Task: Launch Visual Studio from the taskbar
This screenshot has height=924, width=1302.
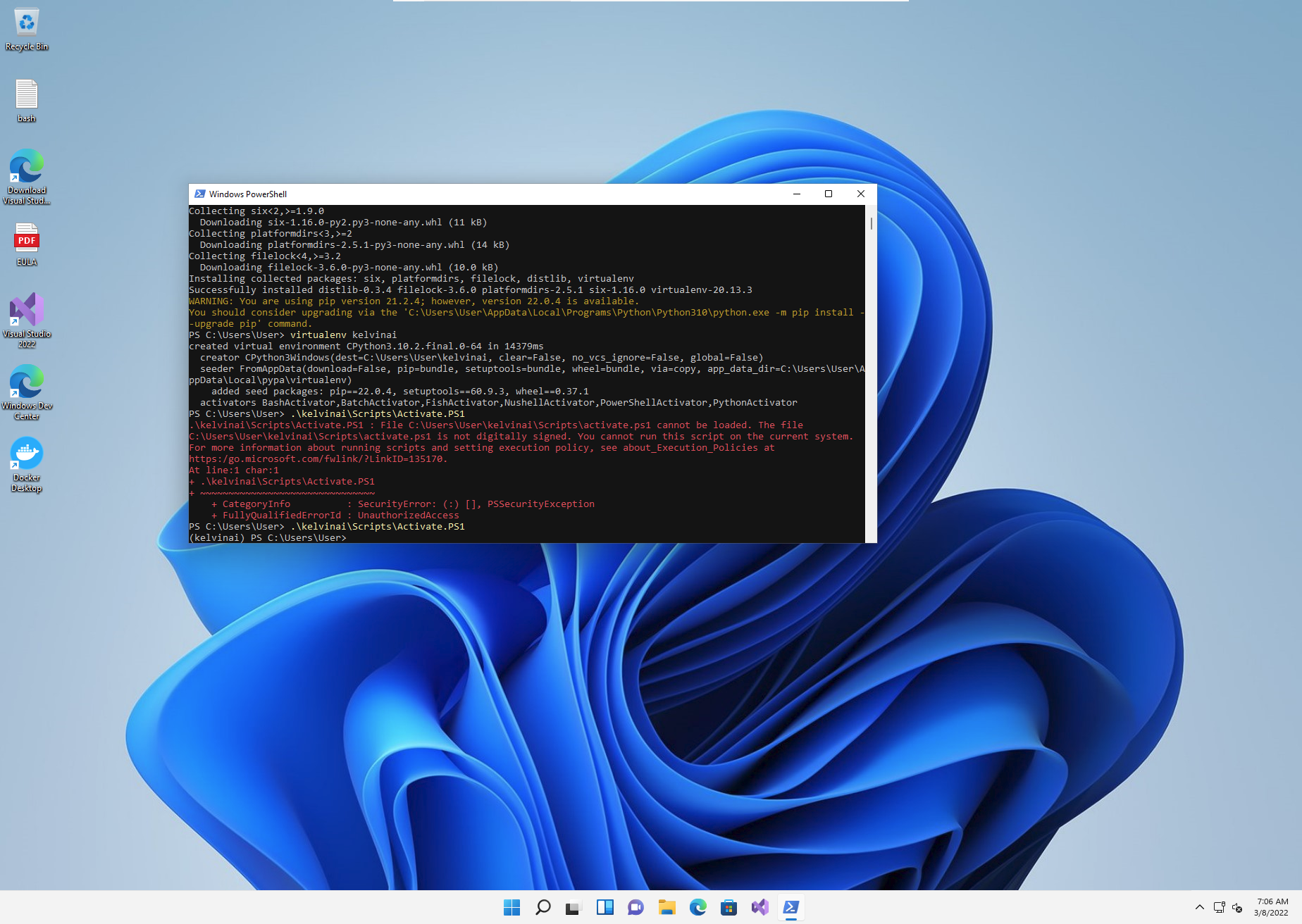Action: click(x=760, y=908)
